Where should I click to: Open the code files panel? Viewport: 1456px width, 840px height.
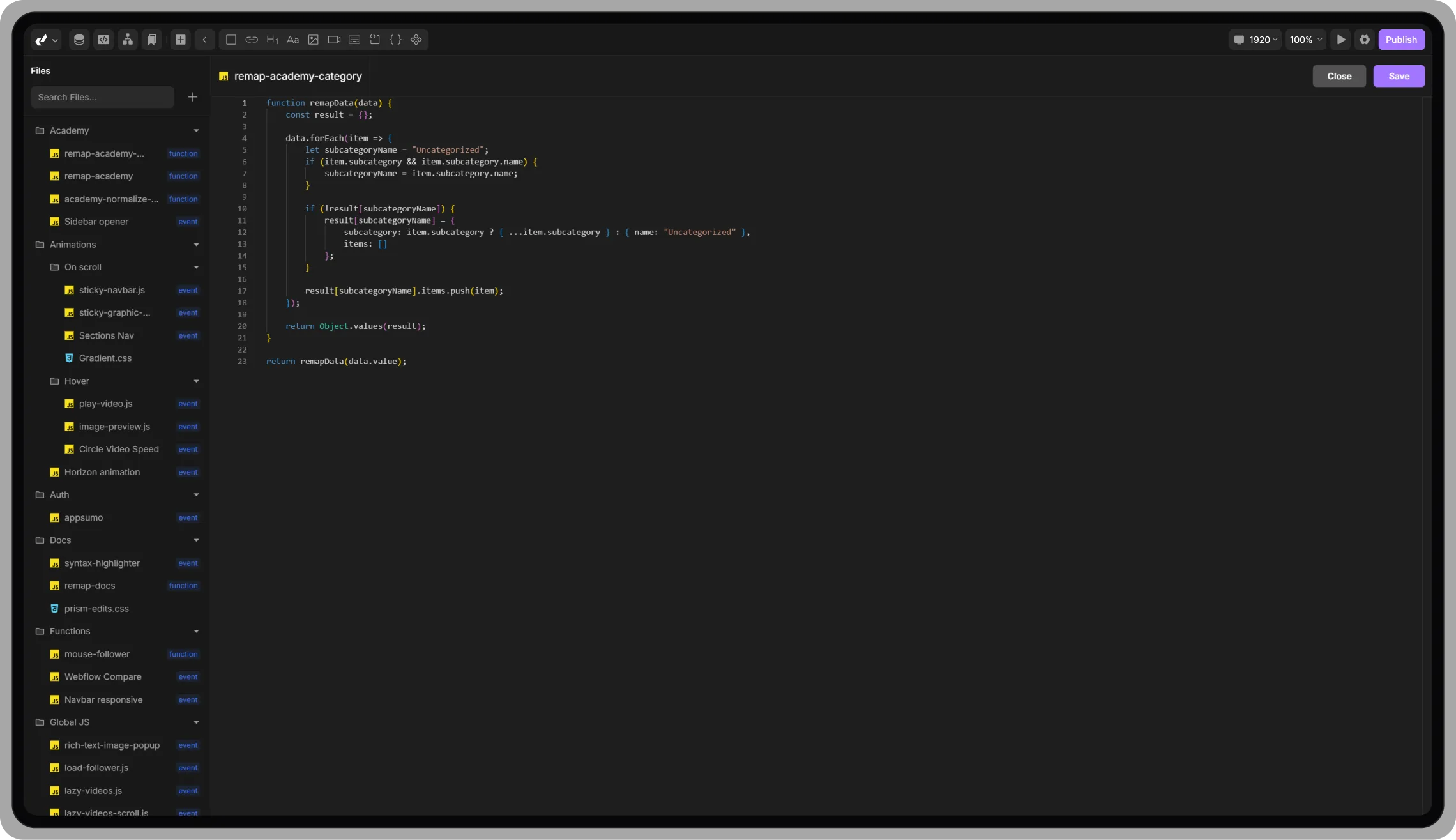tap(103, 40)
